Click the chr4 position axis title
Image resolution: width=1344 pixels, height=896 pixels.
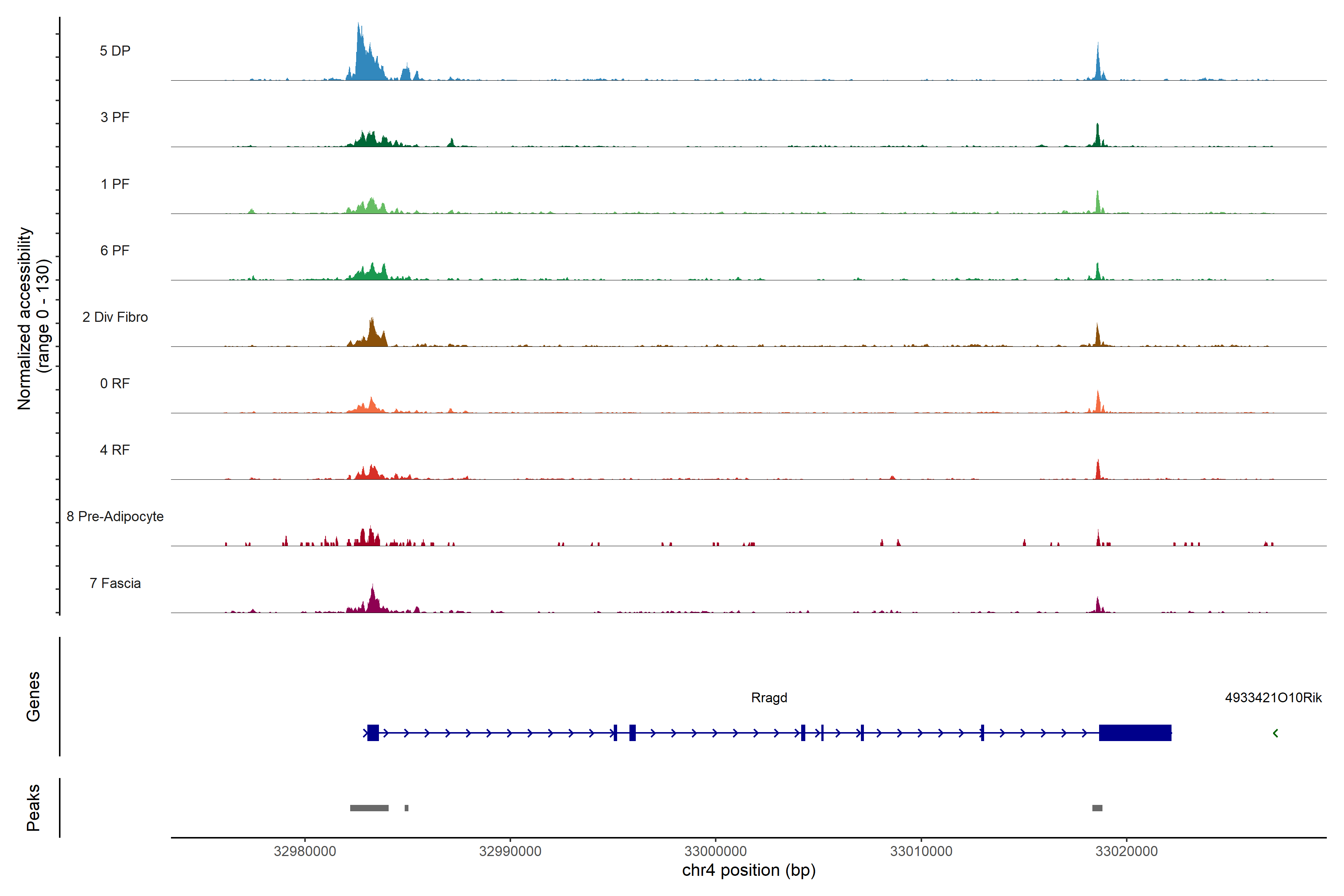click(x=749, y=870)
